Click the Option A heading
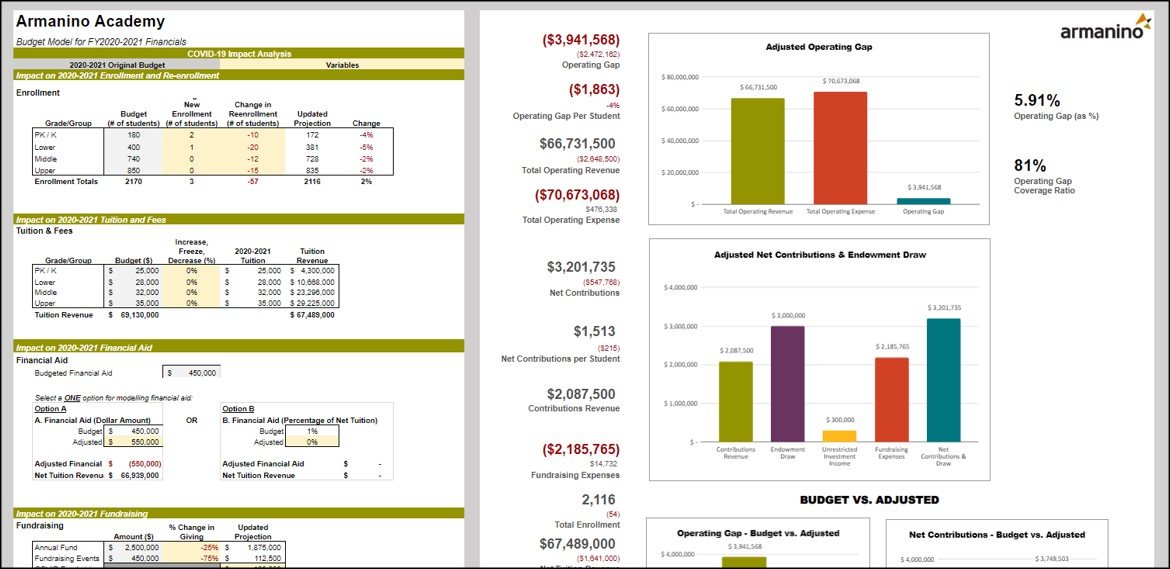The image size is (1170, 569). click(x=51, y=409)
